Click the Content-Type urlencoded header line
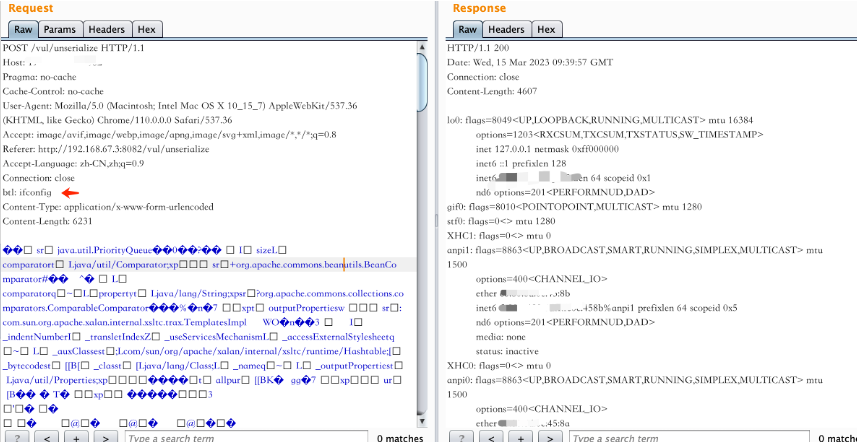 (108, 207)
